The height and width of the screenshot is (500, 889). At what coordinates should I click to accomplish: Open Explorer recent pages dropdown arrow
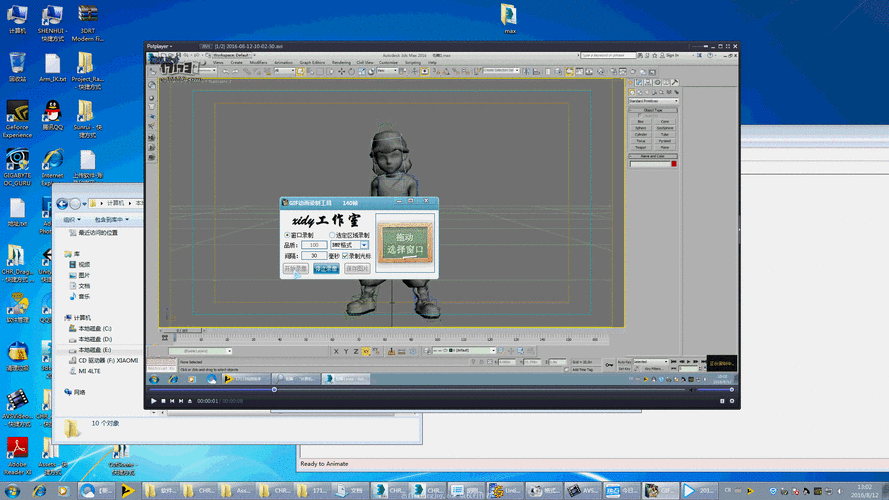click(x=84, y=204)
